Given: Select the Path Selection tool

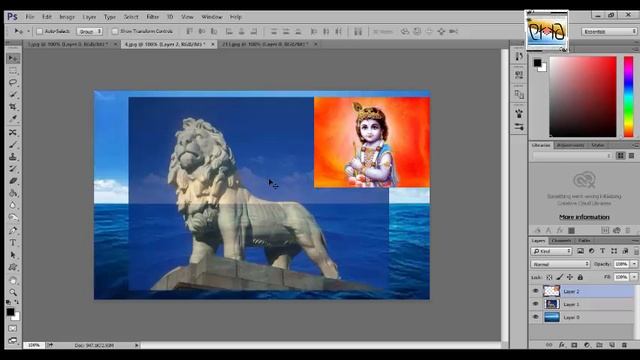Looking at the screenshot, I should 13,255.
